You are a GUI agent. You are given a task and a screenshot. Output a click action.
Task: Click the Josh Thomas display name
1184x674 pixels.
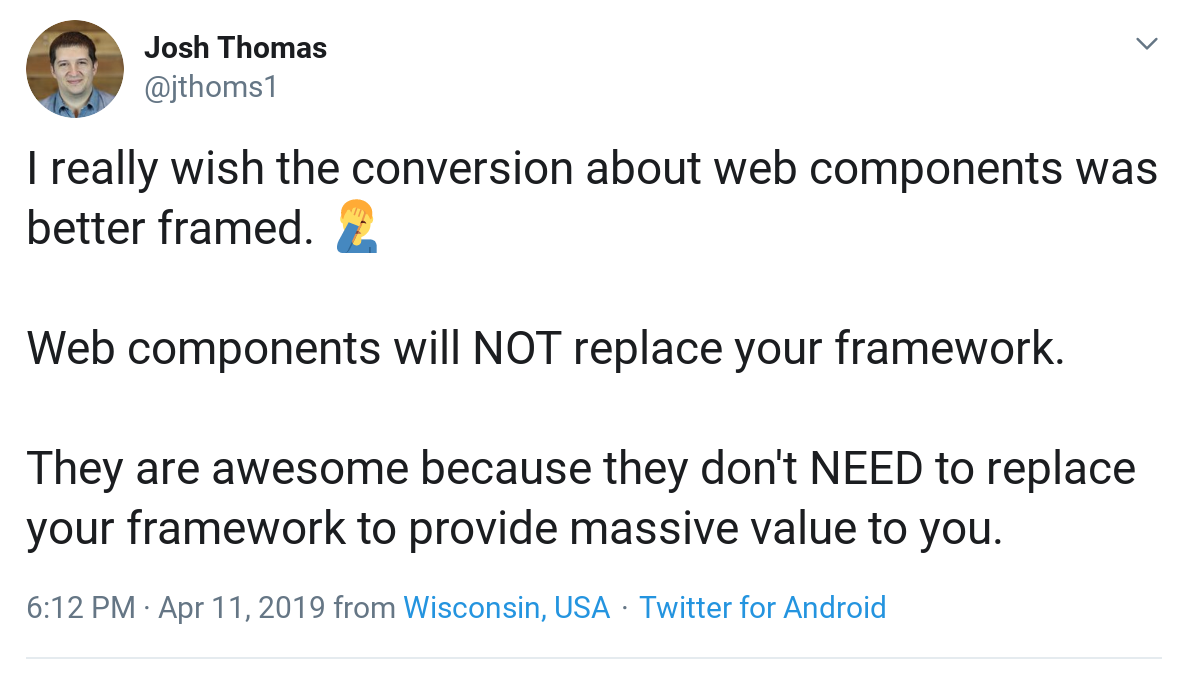pyautogui.click(x=236, y=48)
